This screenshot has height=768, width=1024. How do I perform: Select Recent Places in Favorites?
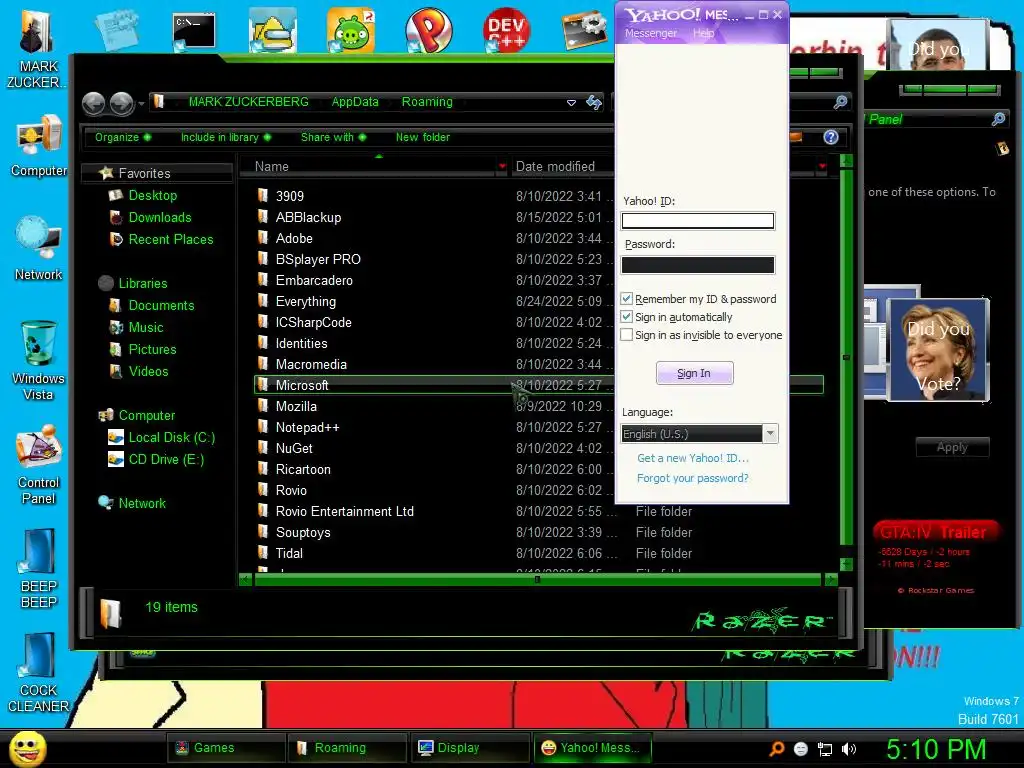click(171, 240)
